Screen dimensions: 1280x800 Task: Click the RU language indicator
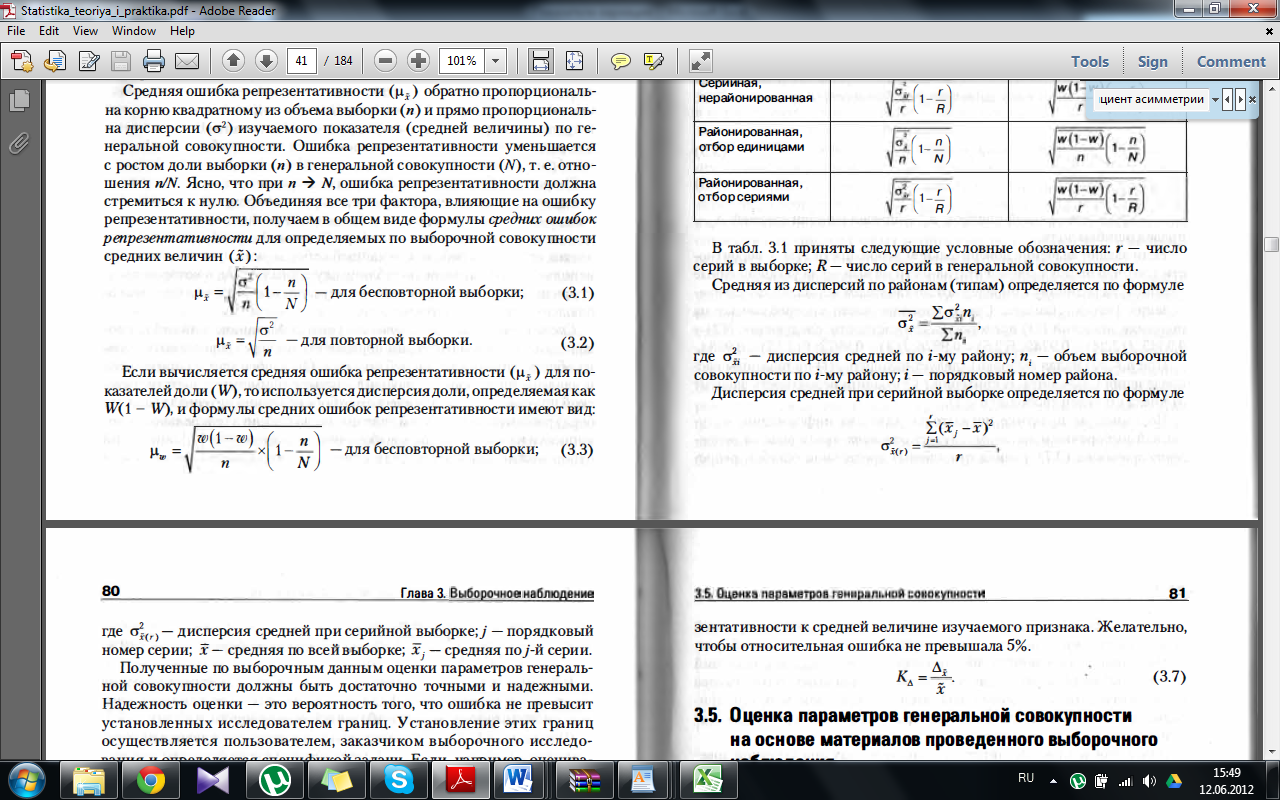coord(1025,777)
